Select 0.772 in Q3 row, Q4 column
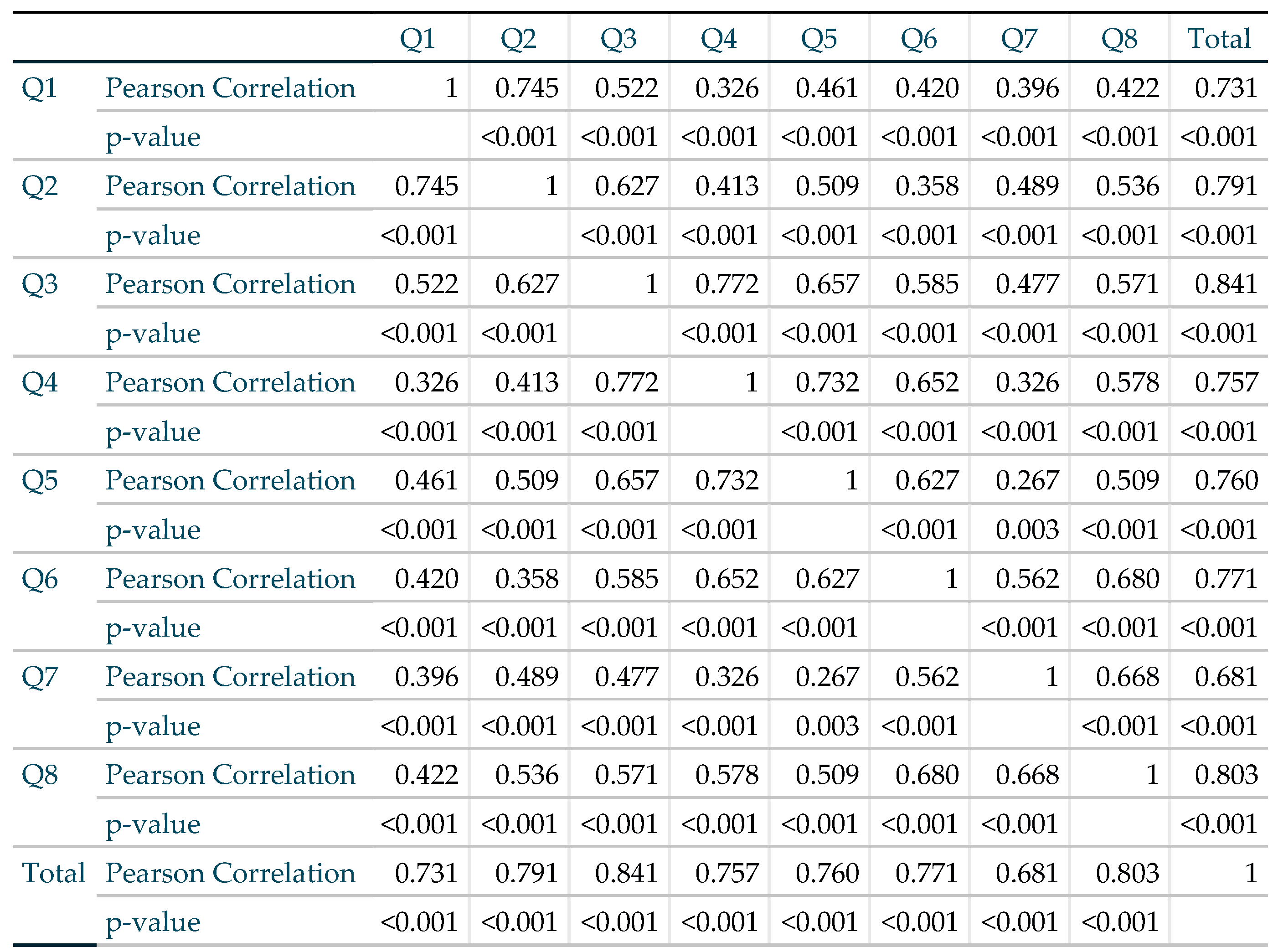This screenshot has width=1278, height=952. (x=727, y=284)
